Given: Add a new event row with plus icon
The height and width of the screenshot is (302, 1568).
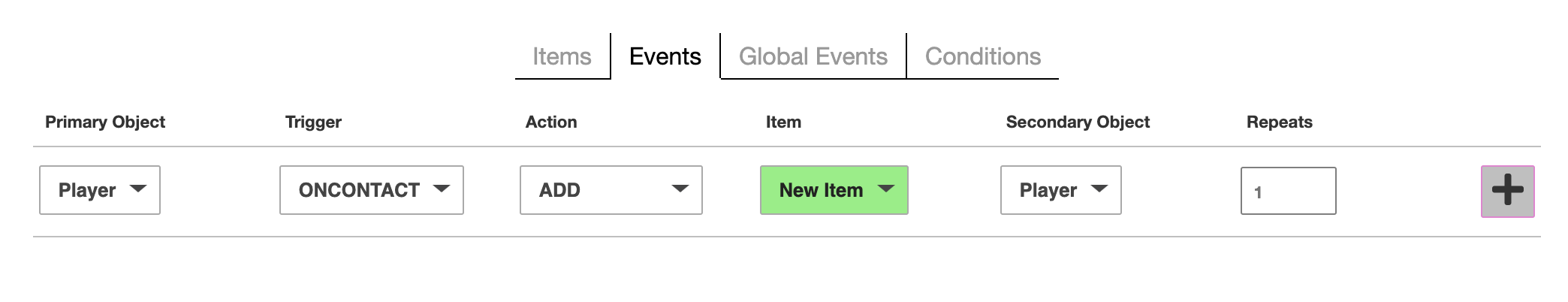Looking at the screenshot, I should [1507, 191].
